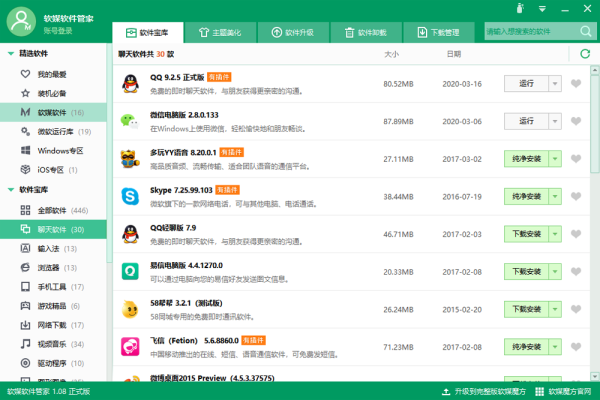Click 下载安装 for QQ轻聊版
The image size is (600, 400).
click(x=526, y=234)
